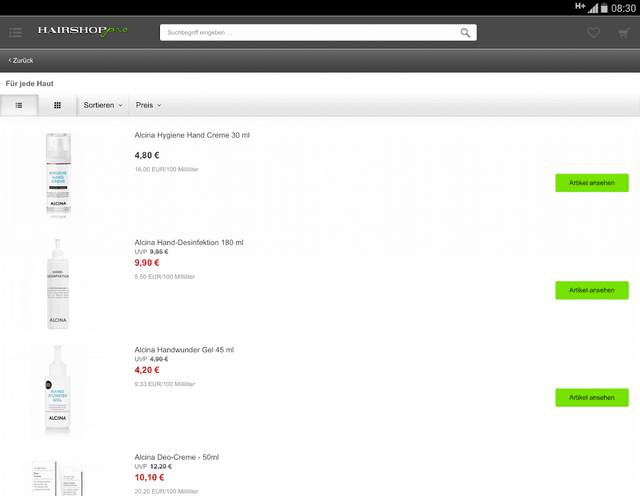640x496 pixels.
Task: Open Alcina Deo-Creme - 50ml title
Action: coord(177,457)
